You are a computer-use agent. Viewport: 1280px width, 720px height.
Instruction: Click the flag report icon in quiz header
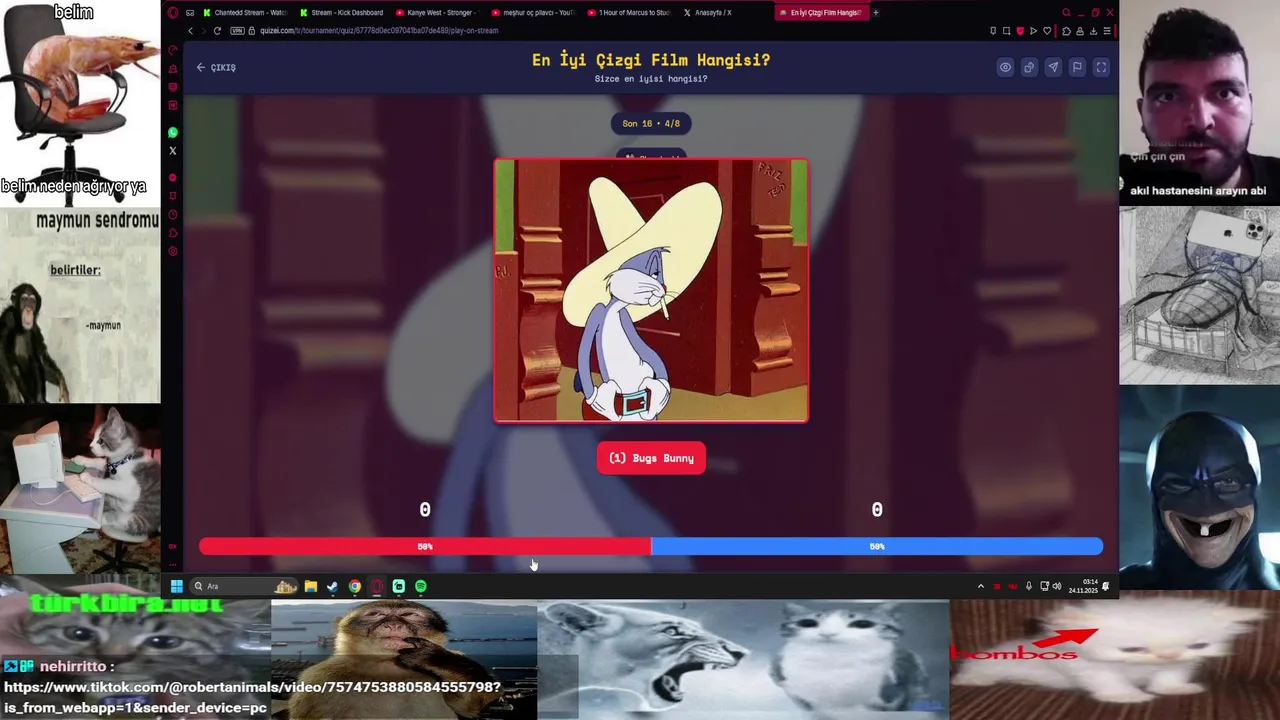[1077, 67]
